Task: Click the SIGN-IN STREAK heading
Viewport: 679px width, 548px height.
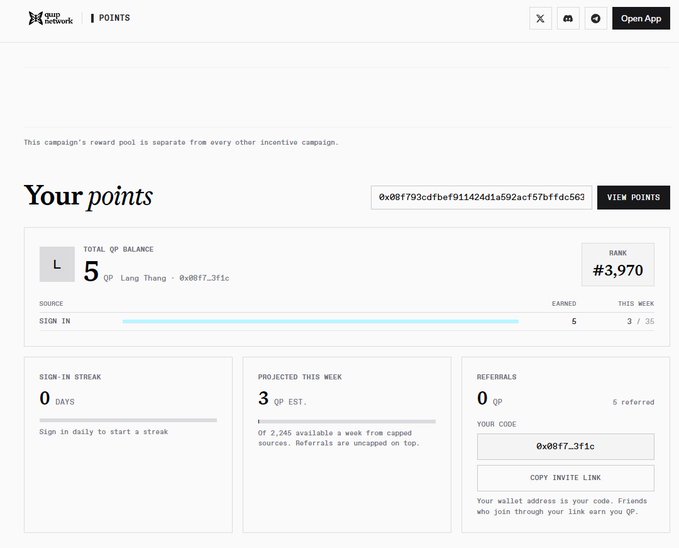Action: pyautogui.click(x=70, y=377)
